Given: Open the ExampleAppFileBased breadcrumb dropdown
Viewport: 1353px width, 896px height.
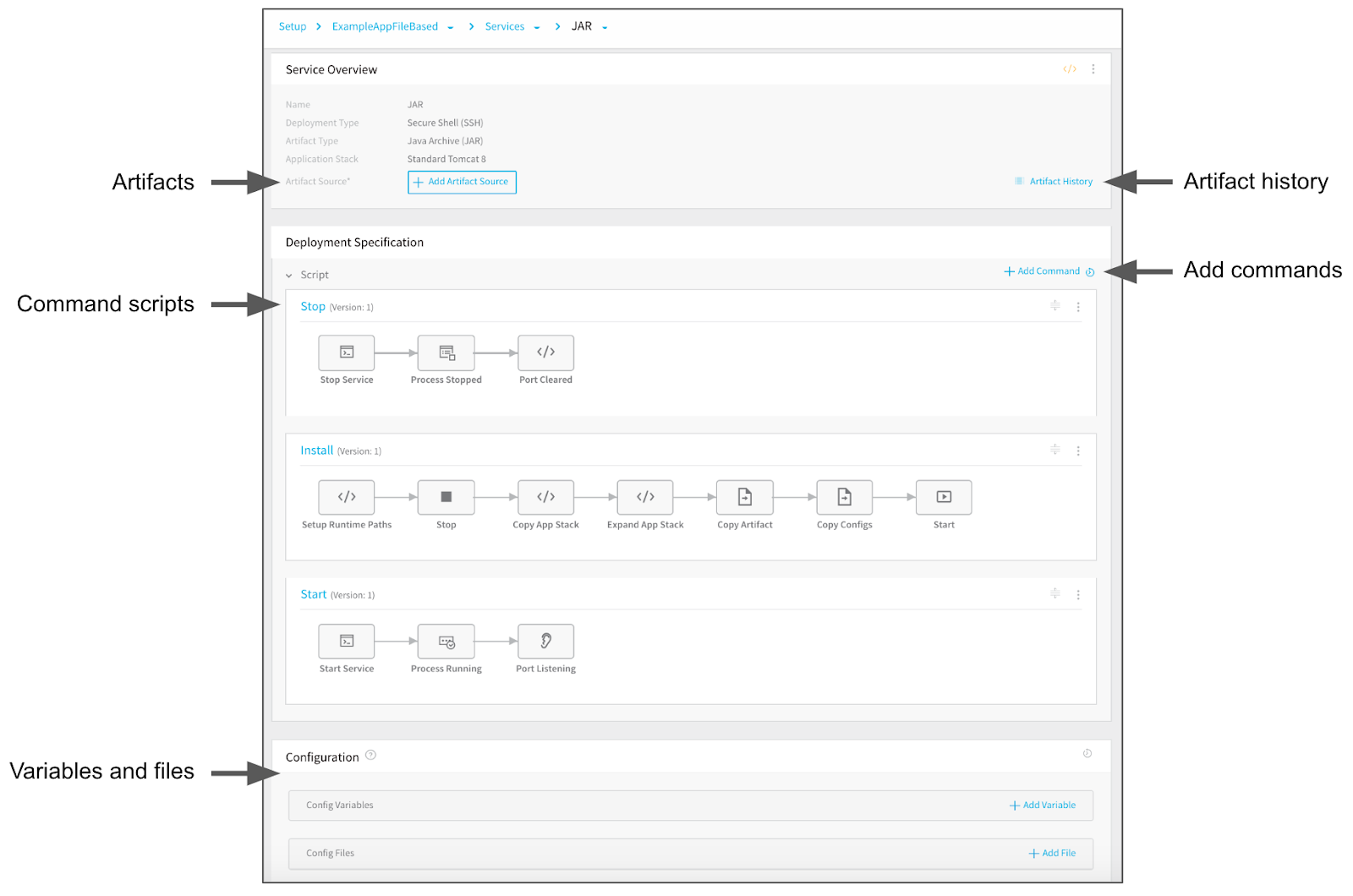Looking at the screenshot, I should point(451,27).
